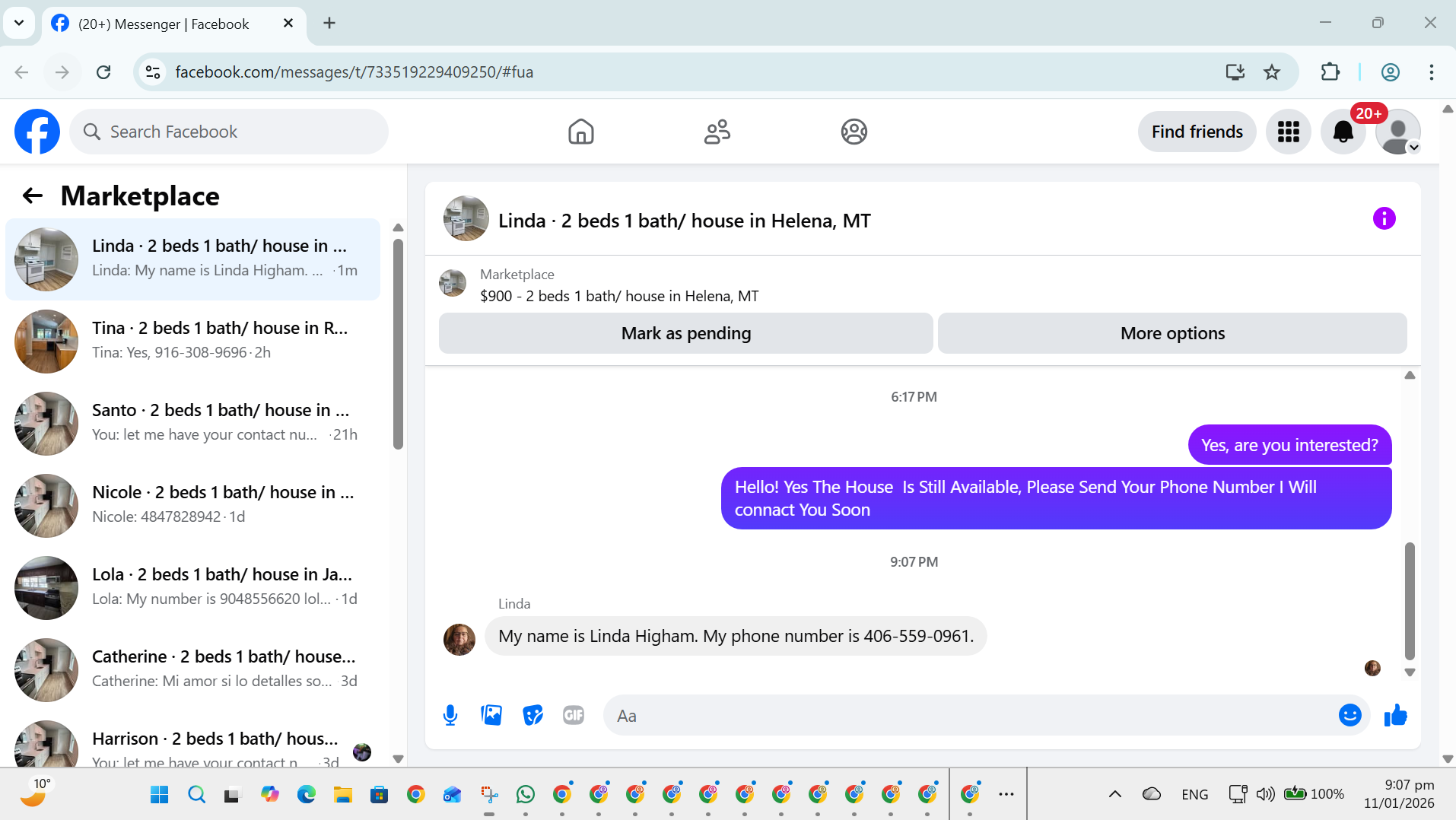This screenshot has width=1456, height=820.
Task: Click the conversation list scrollbar up arrow
Action: 397,227
